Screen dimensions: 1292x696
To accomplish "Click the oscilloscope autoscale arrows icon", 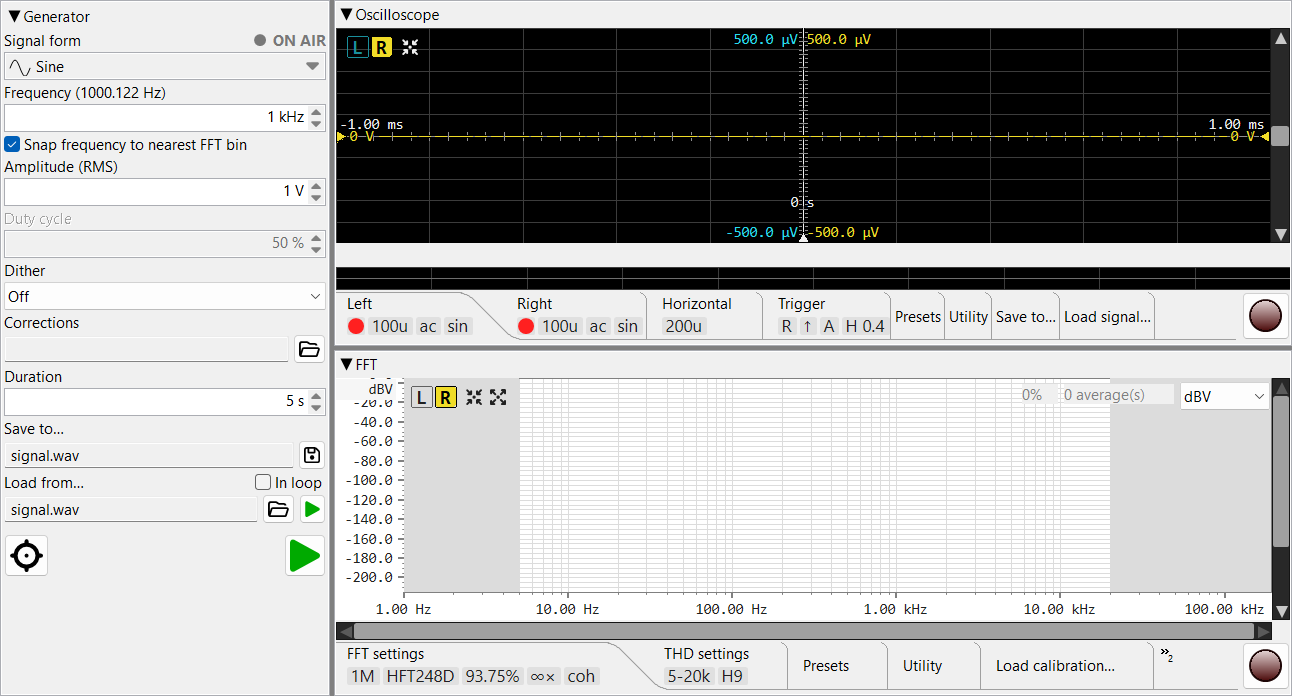I will (410, 47).
